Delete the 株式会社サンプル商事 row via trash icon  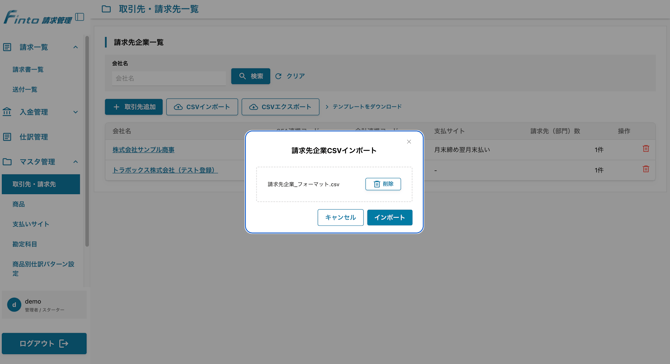tap(646, 149)
